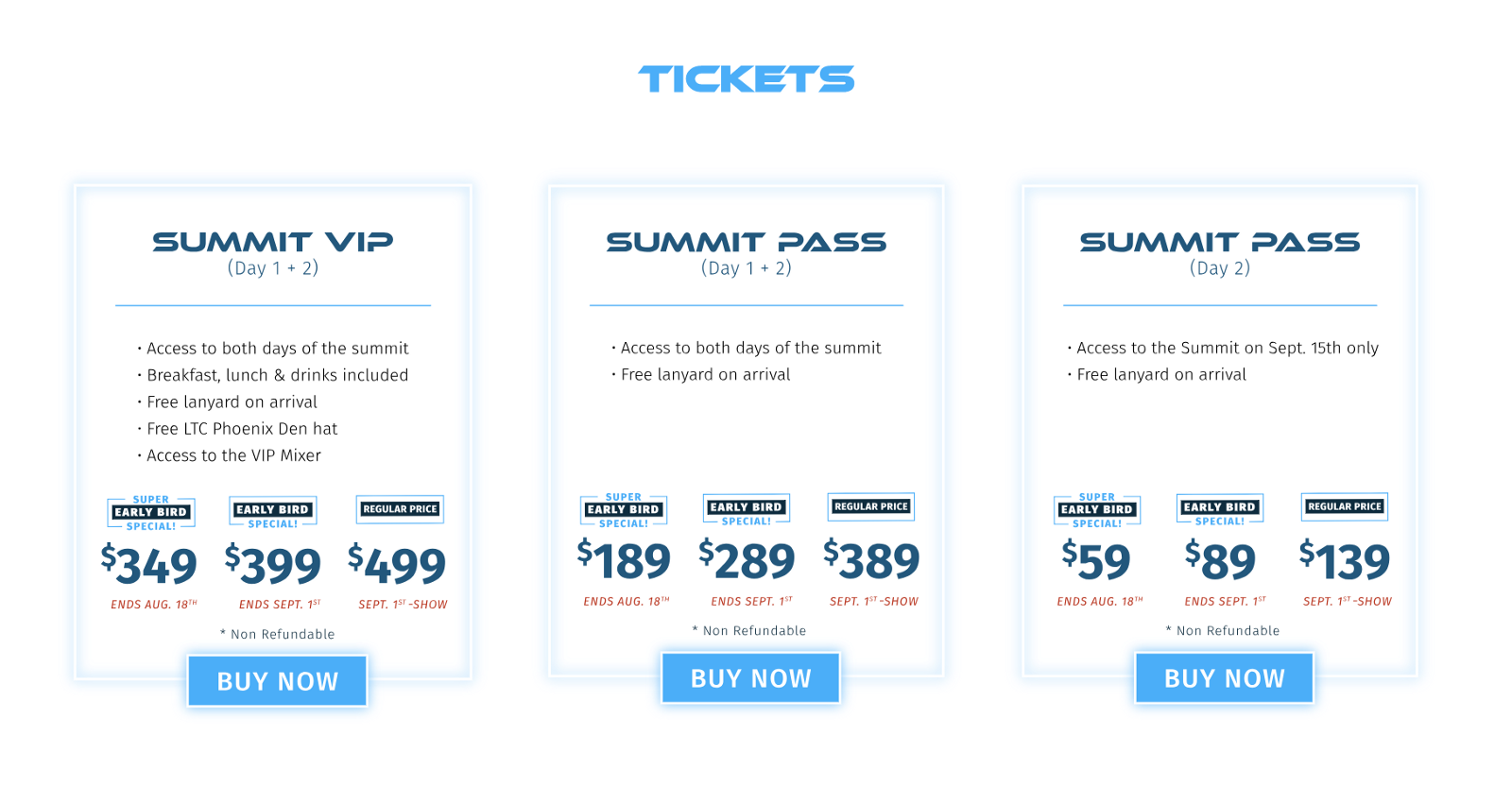The height and width of the screenshot is (787, 1512).
Task: Click Buy Now for Summit VIP
Action: point(277,681)
